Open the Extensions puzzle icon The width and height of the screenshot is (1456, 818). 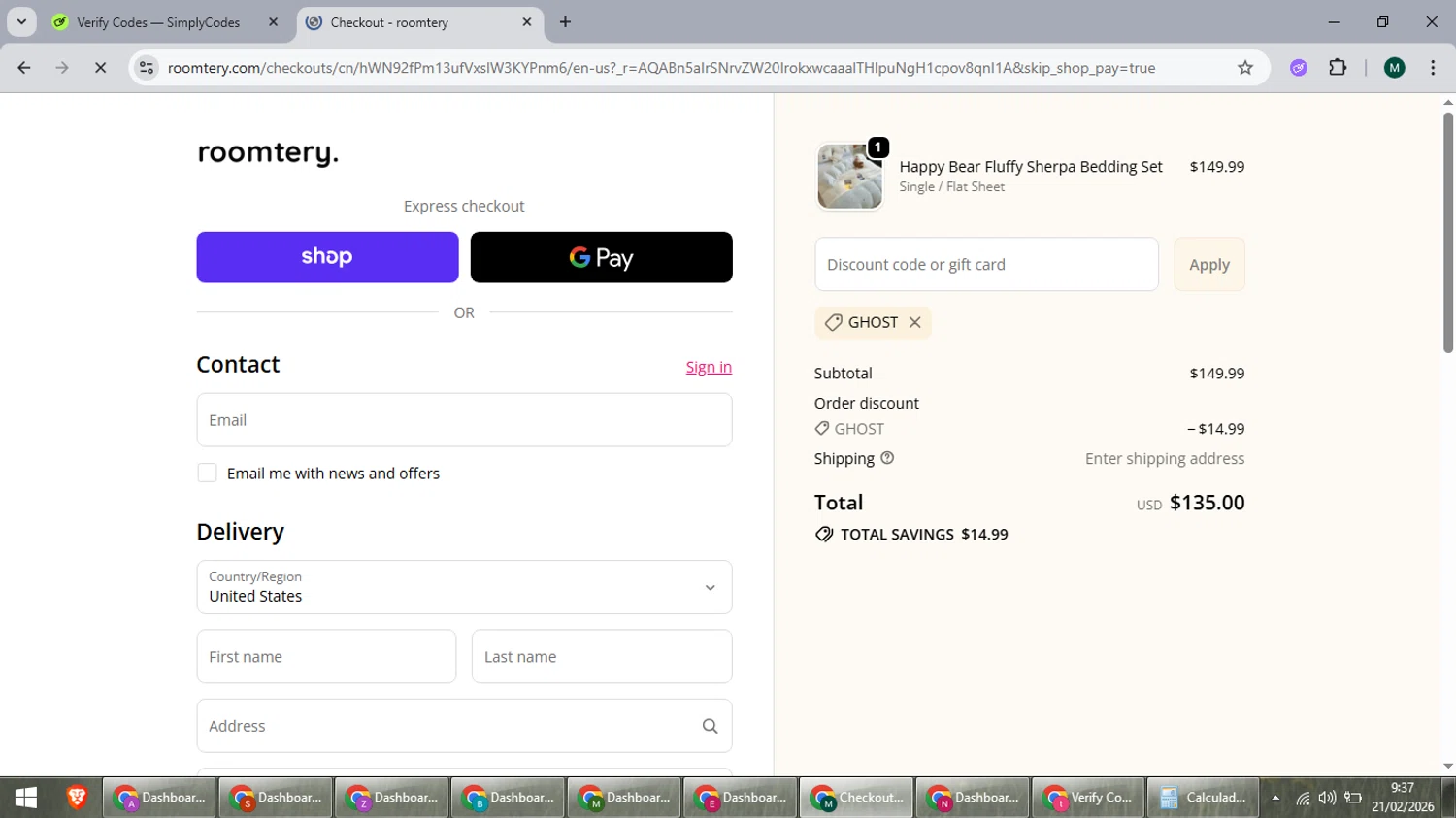[x=1338, y=68]
